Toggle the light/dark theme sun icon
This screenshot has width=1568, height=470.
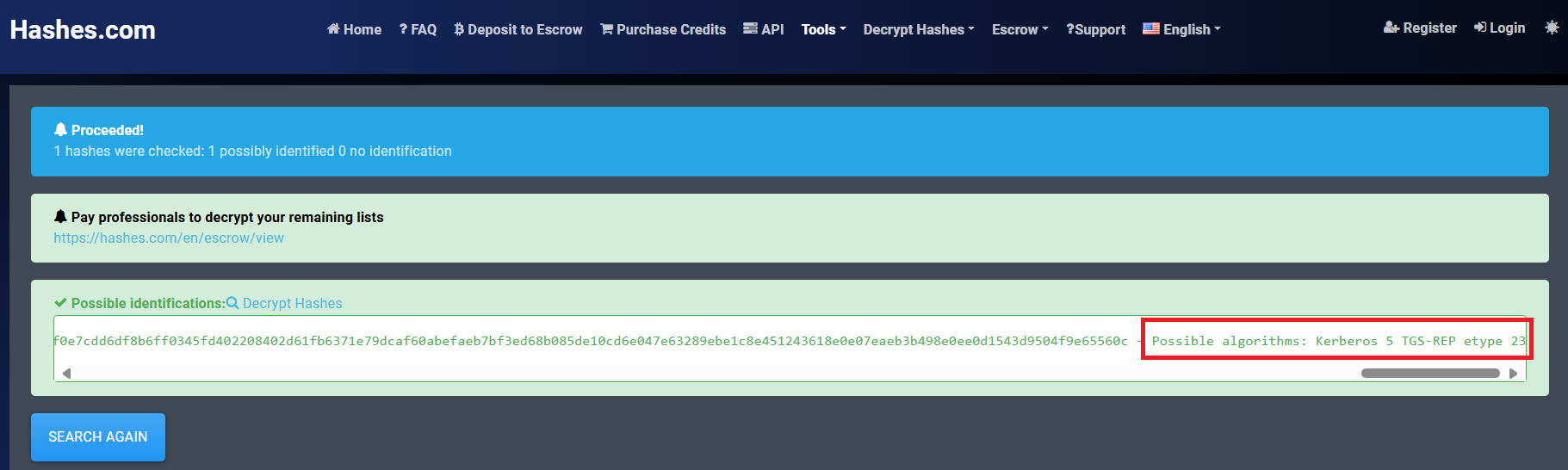pyautogui.click(x=1552, y=28)
